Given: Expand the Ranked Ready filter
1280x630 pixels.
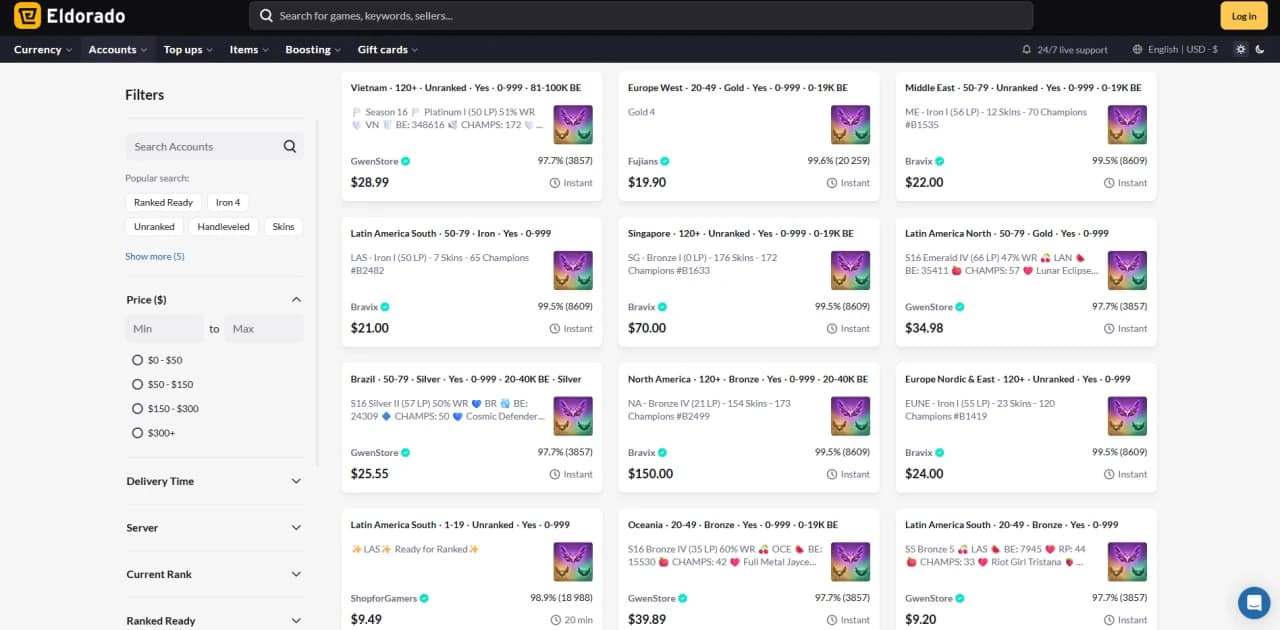Looking at the screenshot, I should (x=214, y=621).
